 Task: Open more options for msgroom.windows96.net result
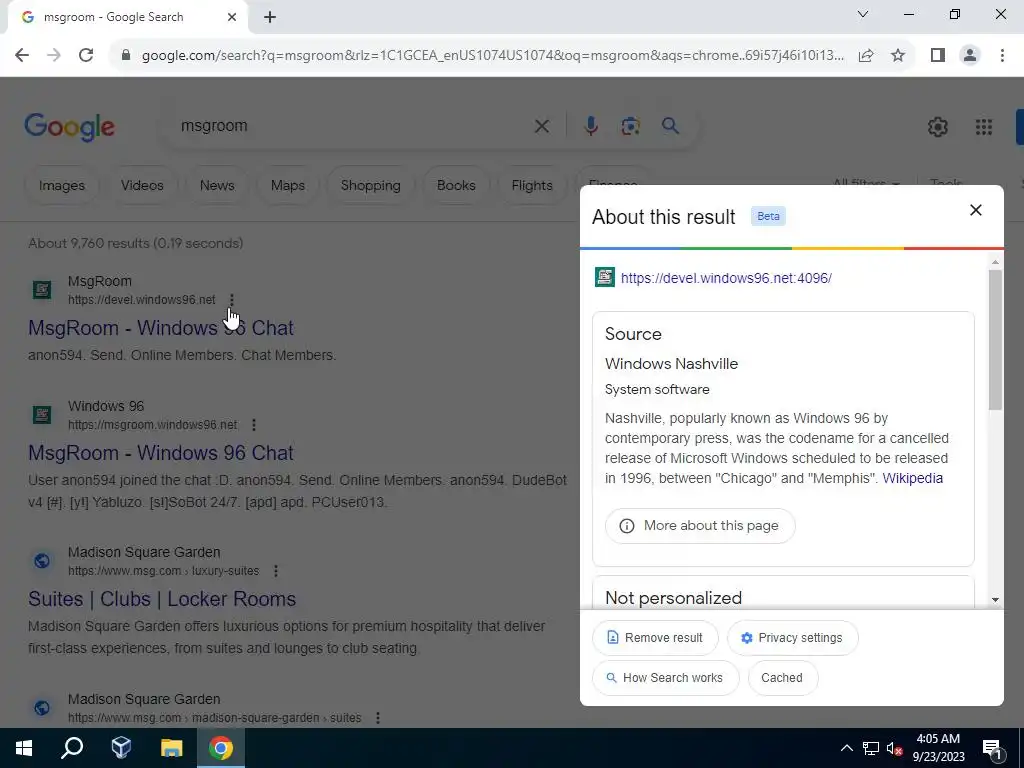(x=254, y=425)
